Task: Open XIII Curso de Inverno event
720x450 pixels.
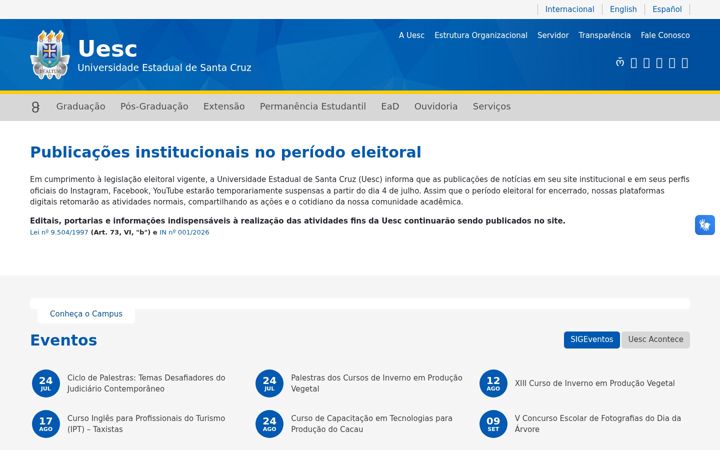Action: point(595,383)
